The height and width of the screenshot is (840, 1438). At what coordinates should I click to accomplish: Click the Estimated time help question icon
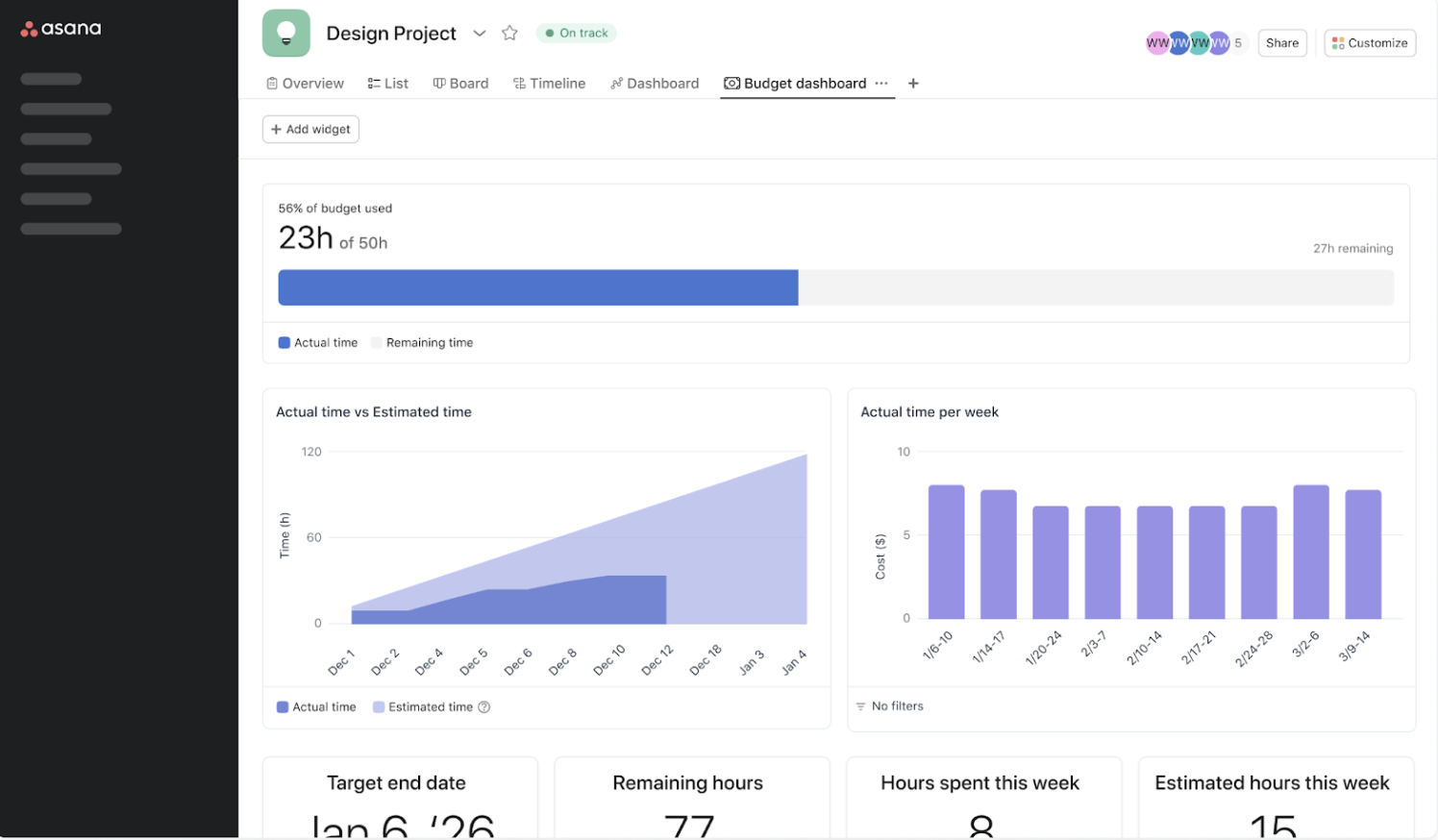click(x=484, y=707)
